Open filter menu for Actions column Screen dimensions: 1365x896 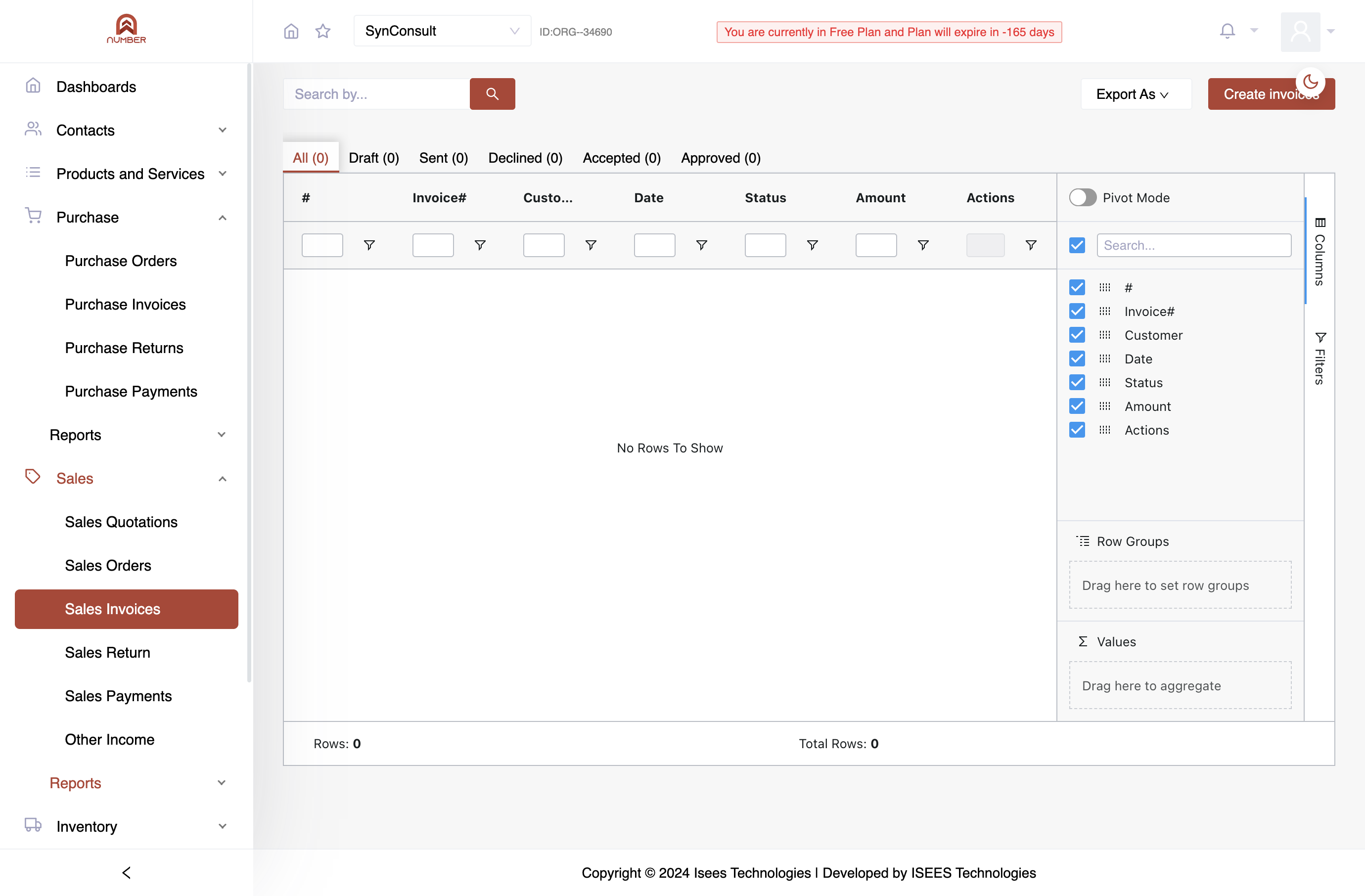tap(1031, 245)
